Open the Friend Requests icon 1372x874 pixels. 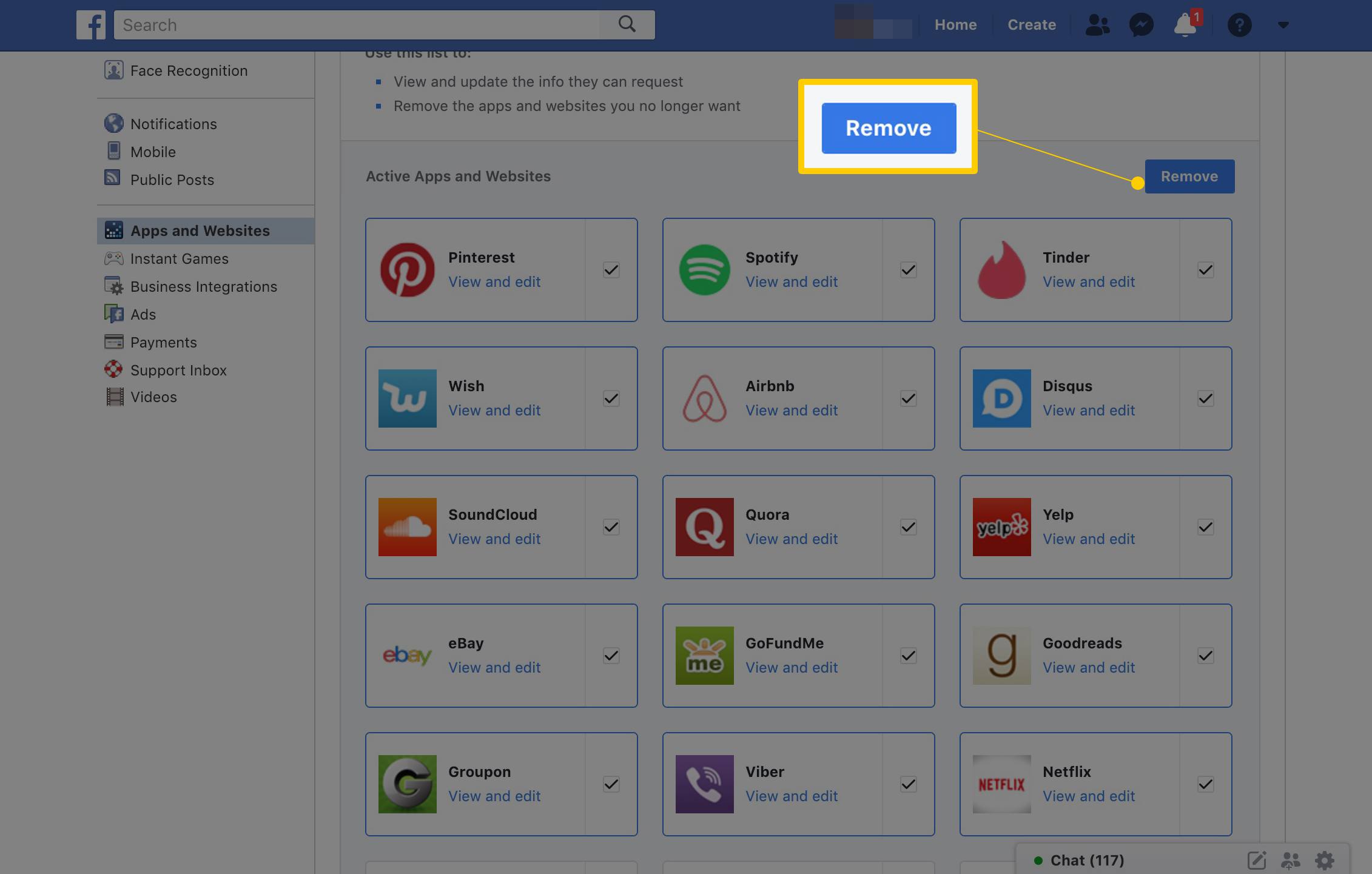1097,25
